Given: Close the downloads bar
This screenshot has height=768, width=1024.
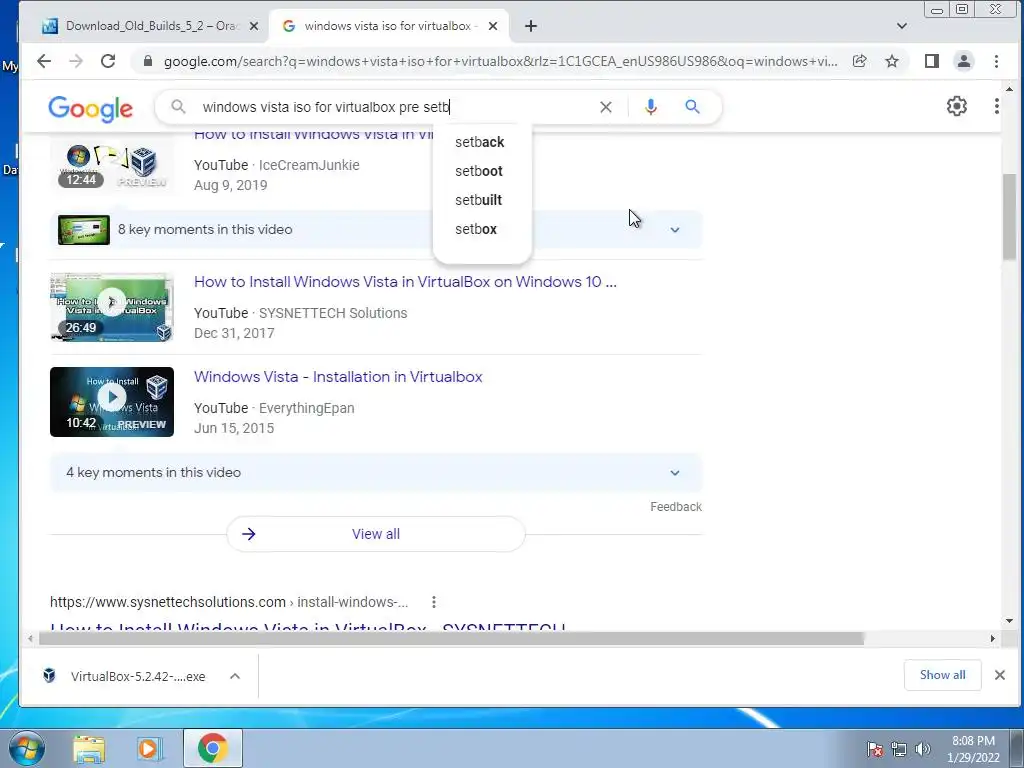Looking at the screenshot, I should tap(1000, 675).
